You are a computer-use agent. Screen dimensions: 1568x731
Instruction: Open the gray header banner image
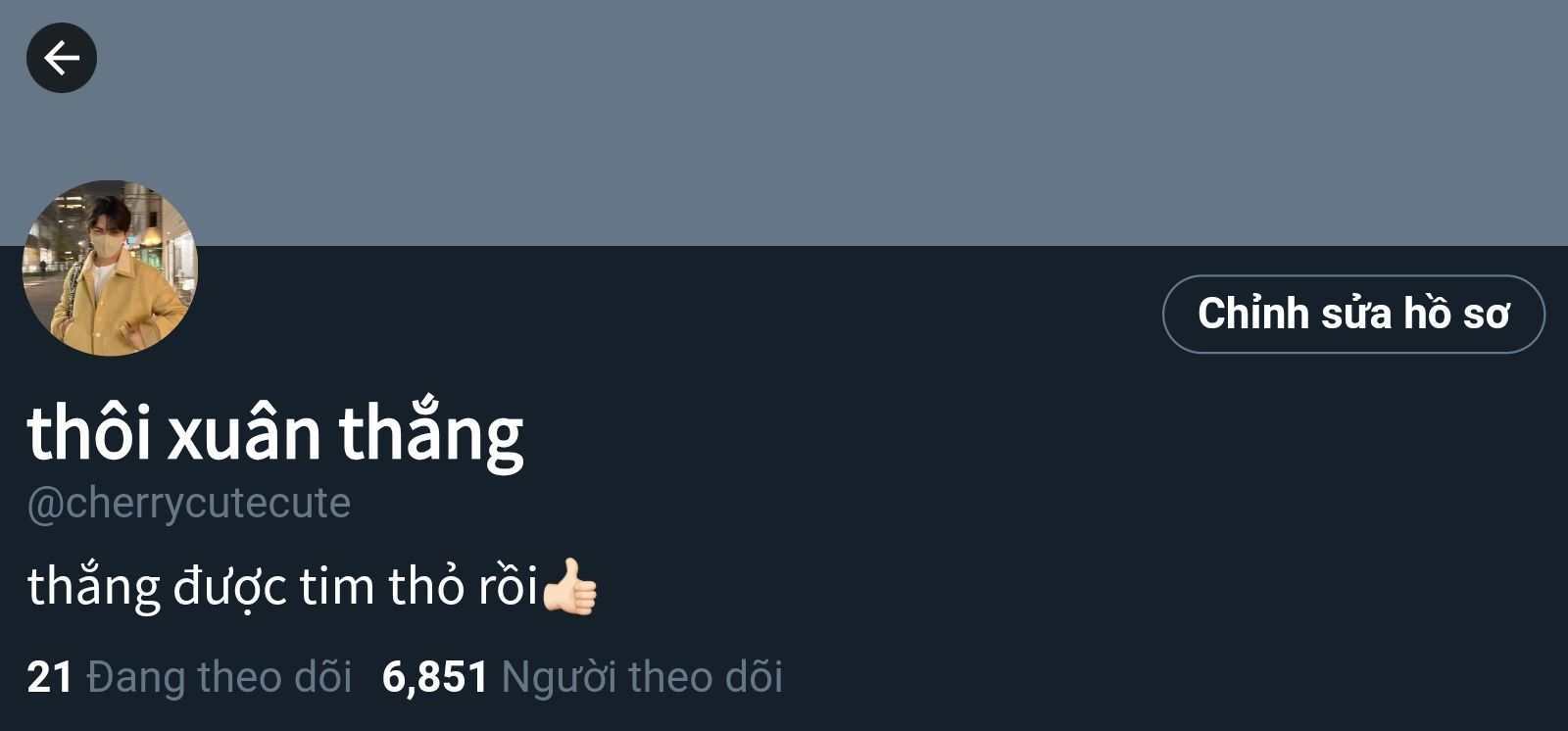pos(784,122)
